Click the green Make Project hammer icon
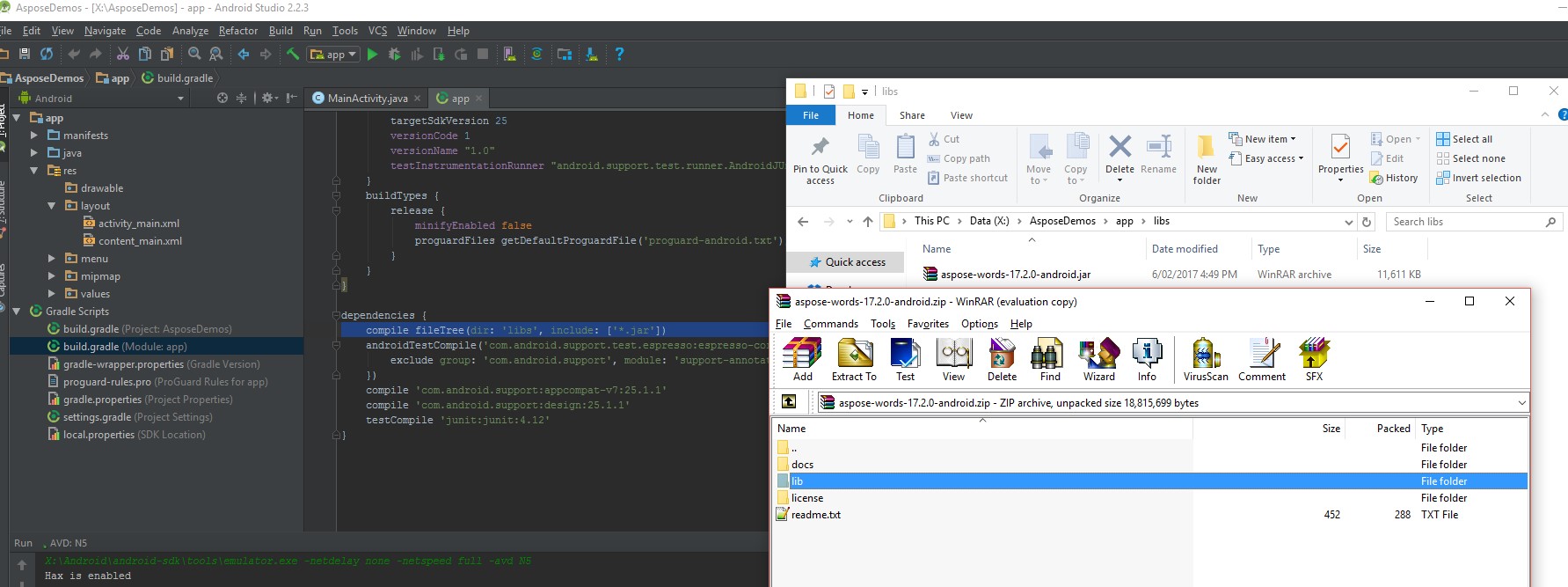This screenshot has height=587, width=1568. tap(293, 55)
